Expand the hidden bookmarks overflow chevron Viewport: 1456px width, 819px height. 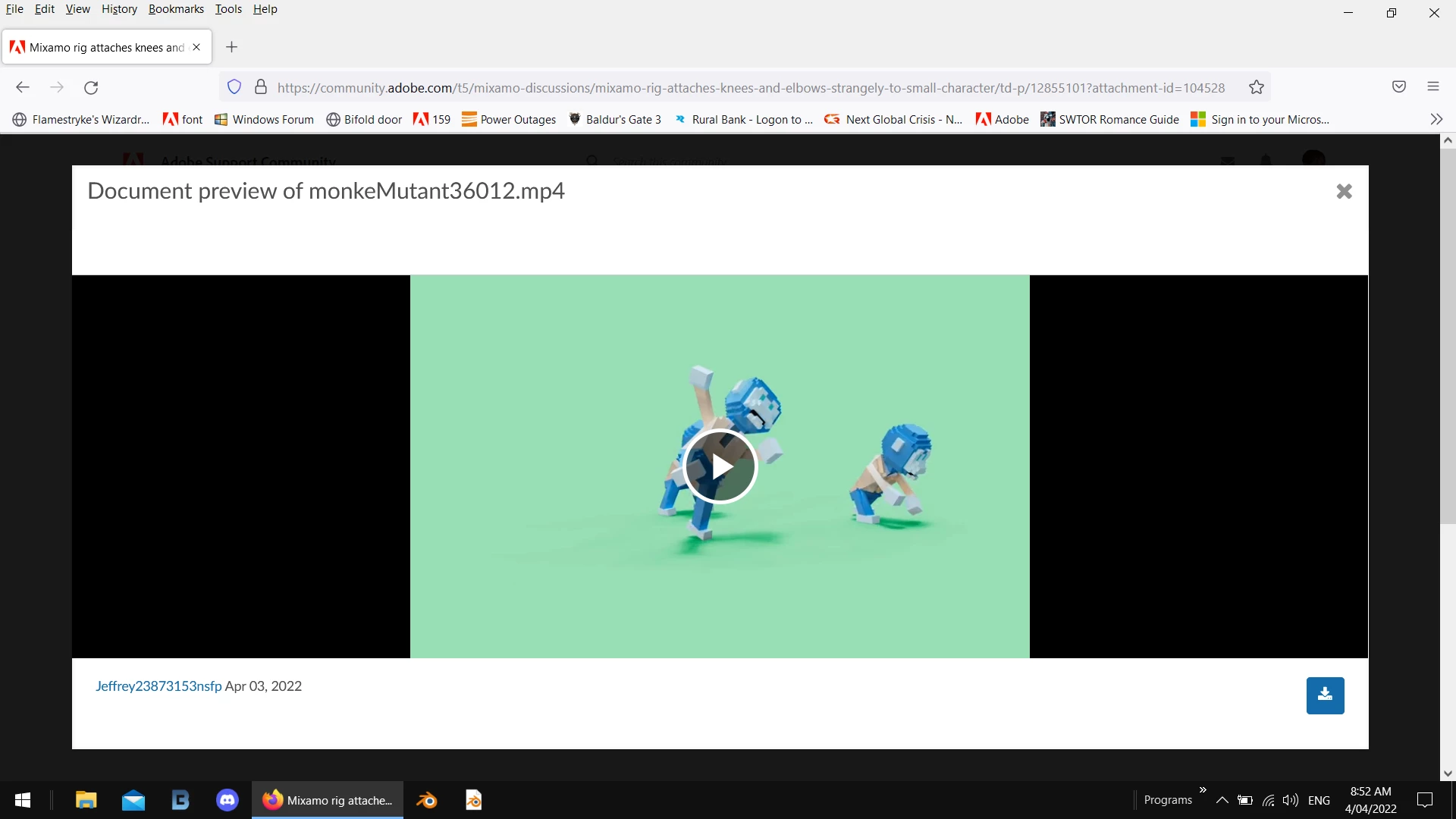pos(1436,119)
